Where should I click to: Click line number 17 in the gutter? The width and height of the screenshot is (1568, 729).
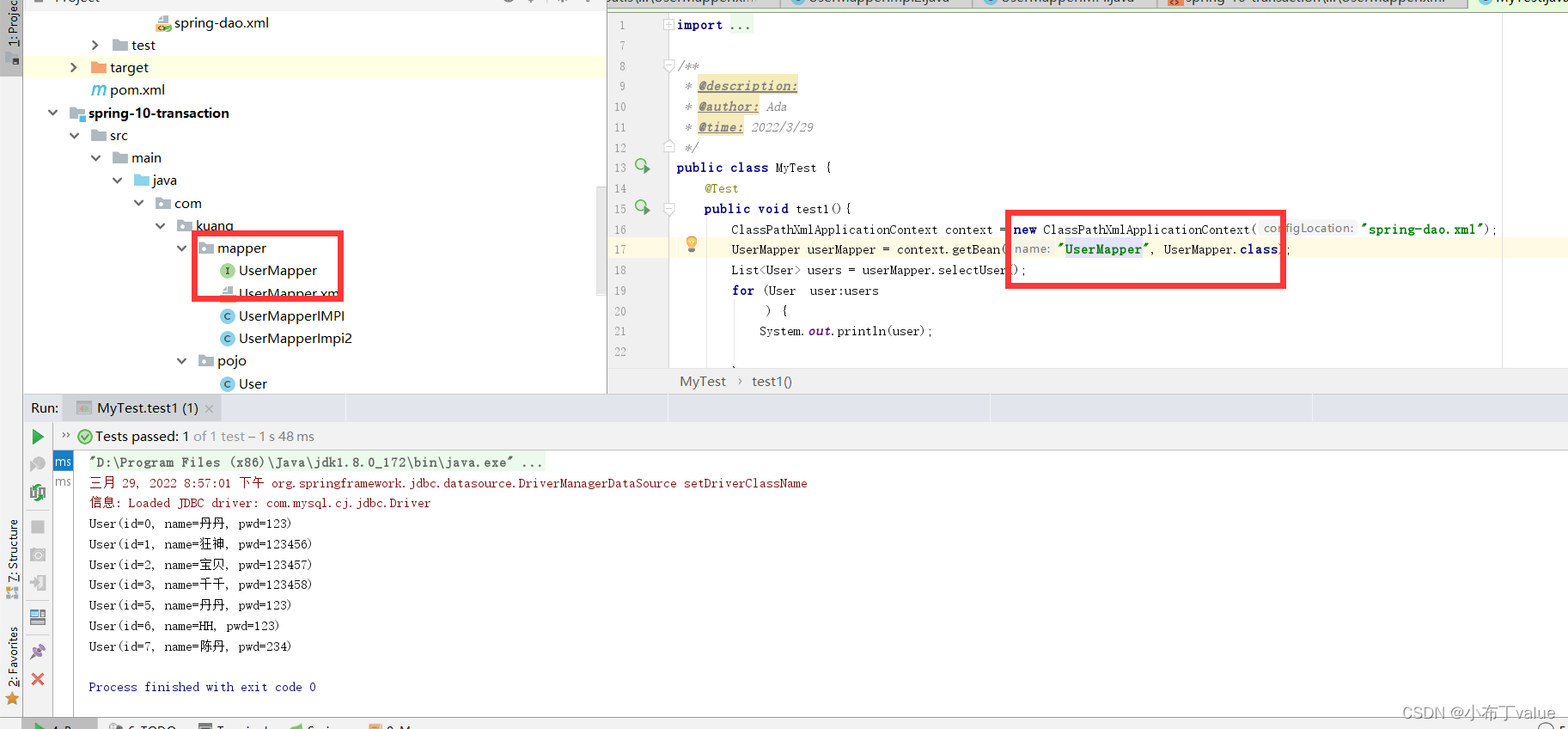(x=620, y=249)
